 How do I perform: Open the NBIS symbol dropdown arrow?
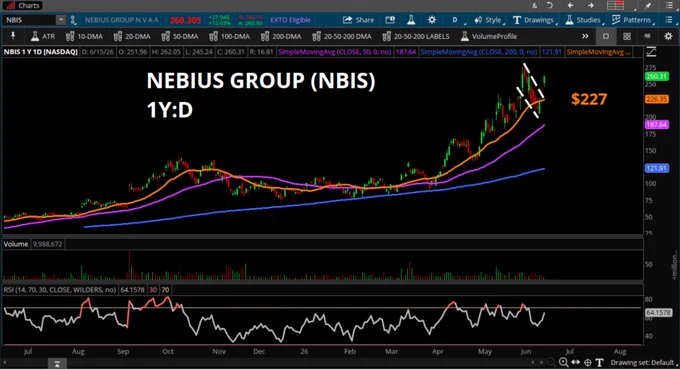(x=61, y=20)
